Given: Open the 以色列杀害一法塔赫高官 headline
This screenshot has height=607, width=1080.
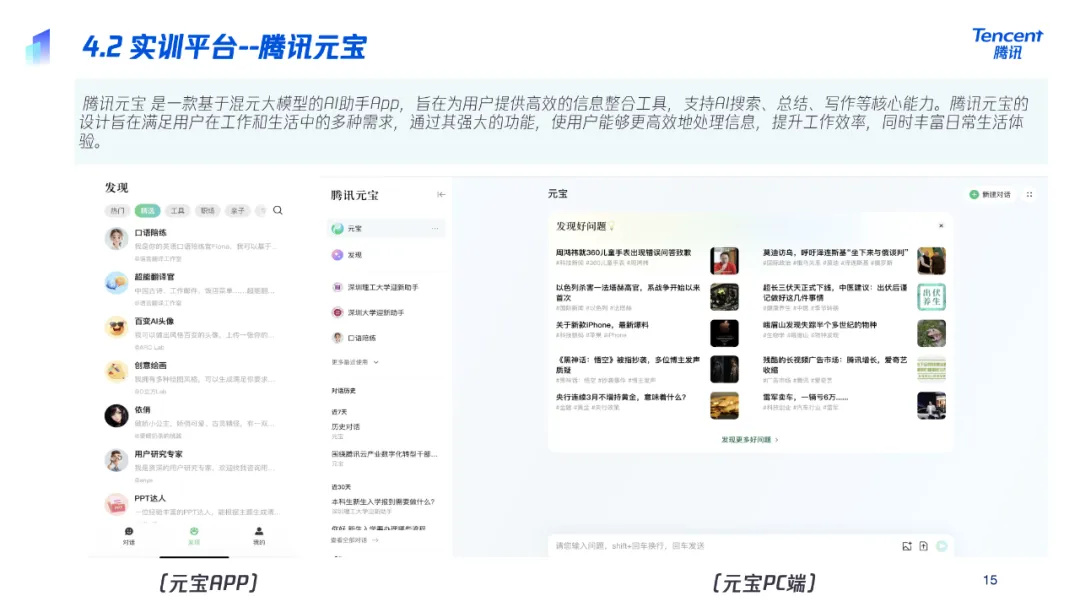Looking at the screenshot, I should 628,293.
